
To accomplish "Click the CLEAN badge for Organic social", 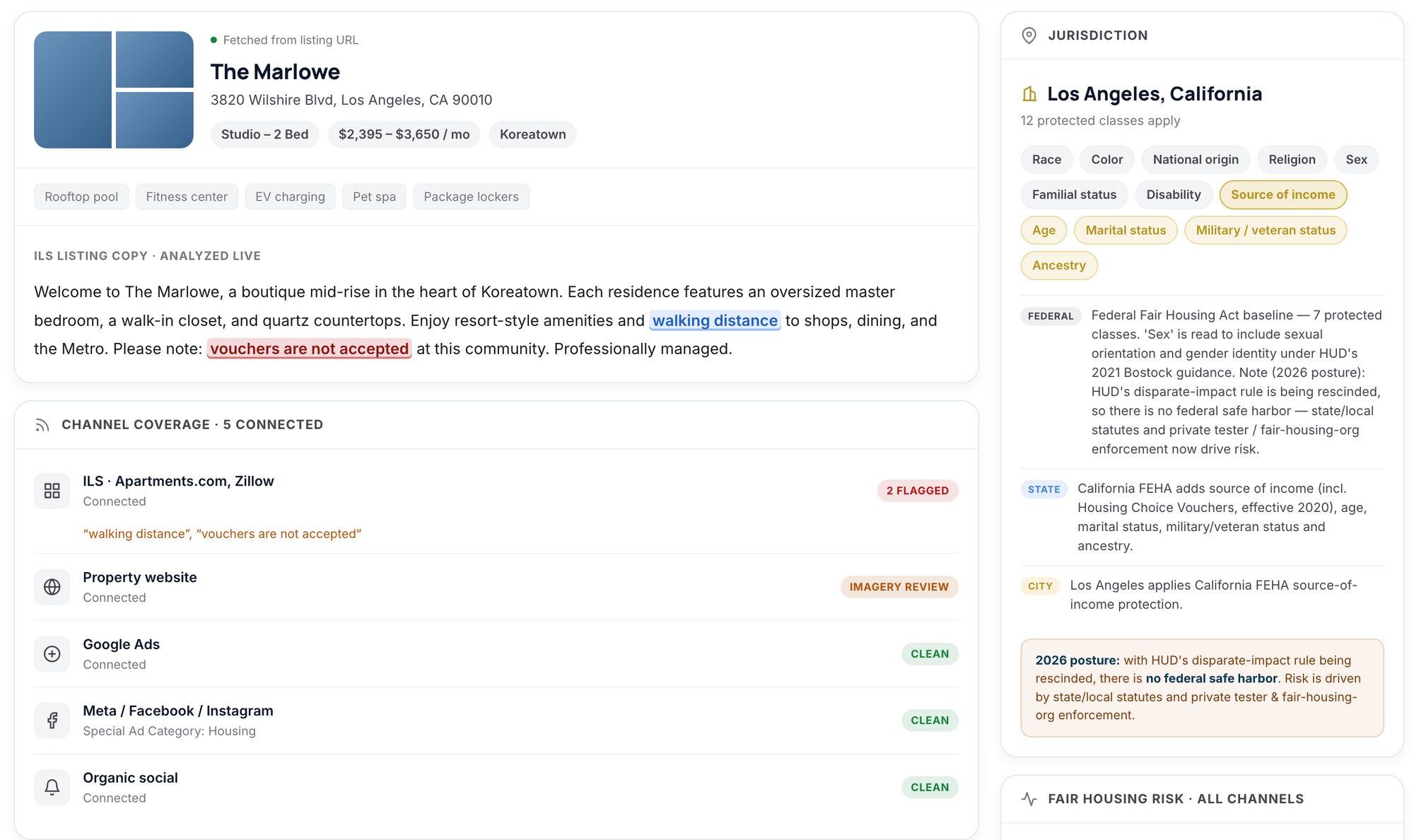I will [x=930, y=788].
